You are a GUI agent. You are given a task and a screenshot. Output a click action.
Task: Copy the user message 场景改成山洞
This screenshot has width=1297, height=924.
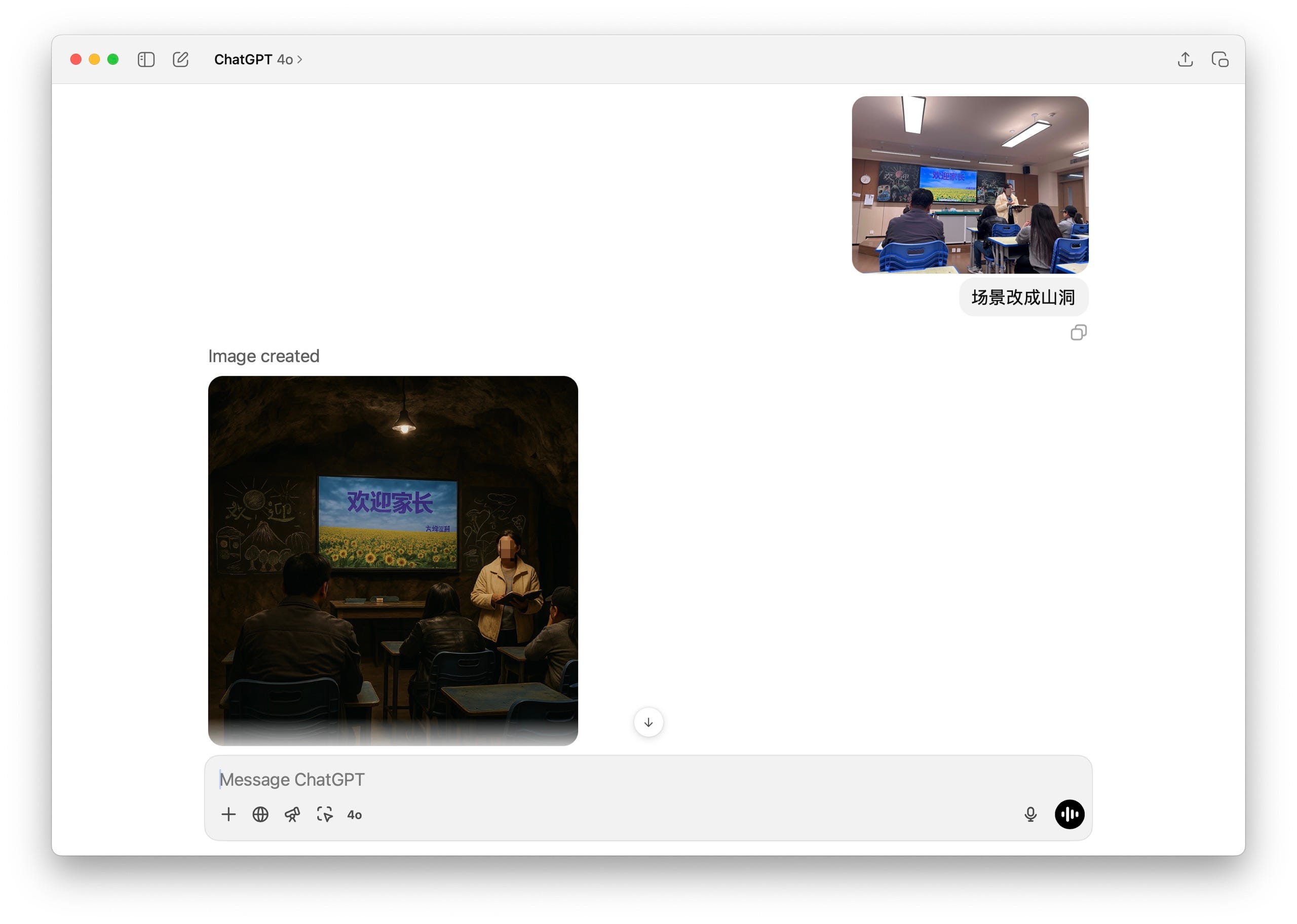pos(1078,332)
